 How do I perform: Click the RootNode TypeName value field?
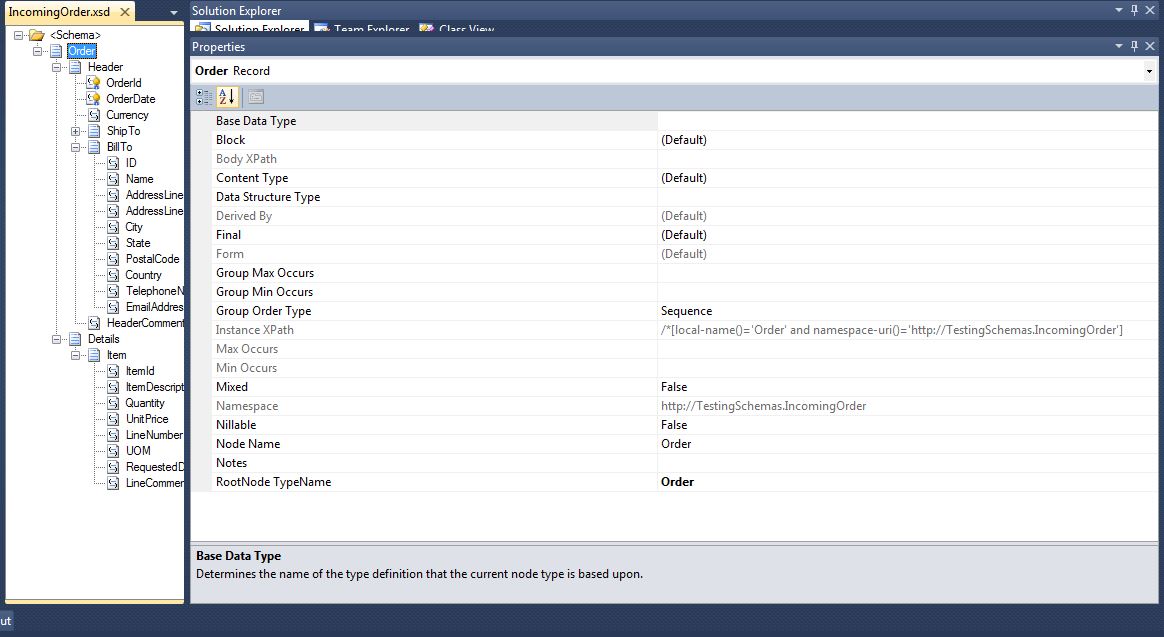click(907, 482)
